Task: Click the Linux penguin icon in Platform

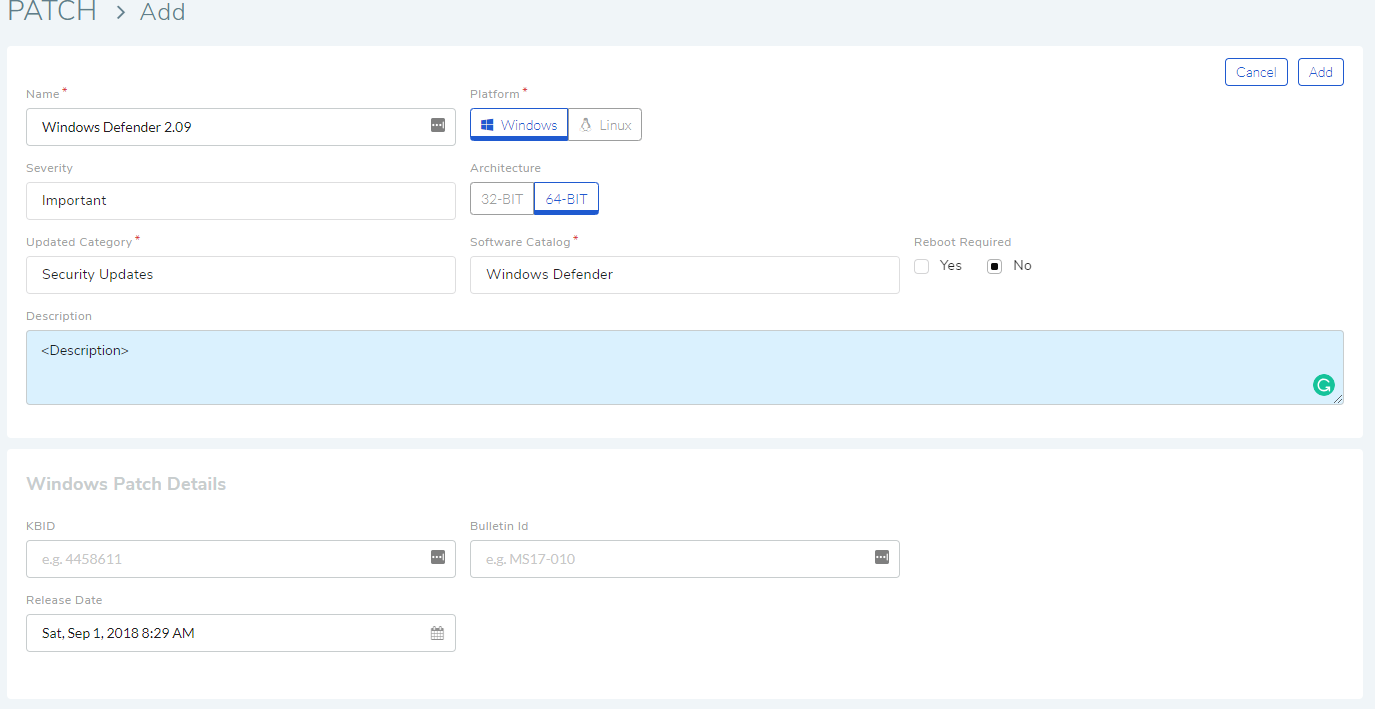Action: [x=586, y=125]
